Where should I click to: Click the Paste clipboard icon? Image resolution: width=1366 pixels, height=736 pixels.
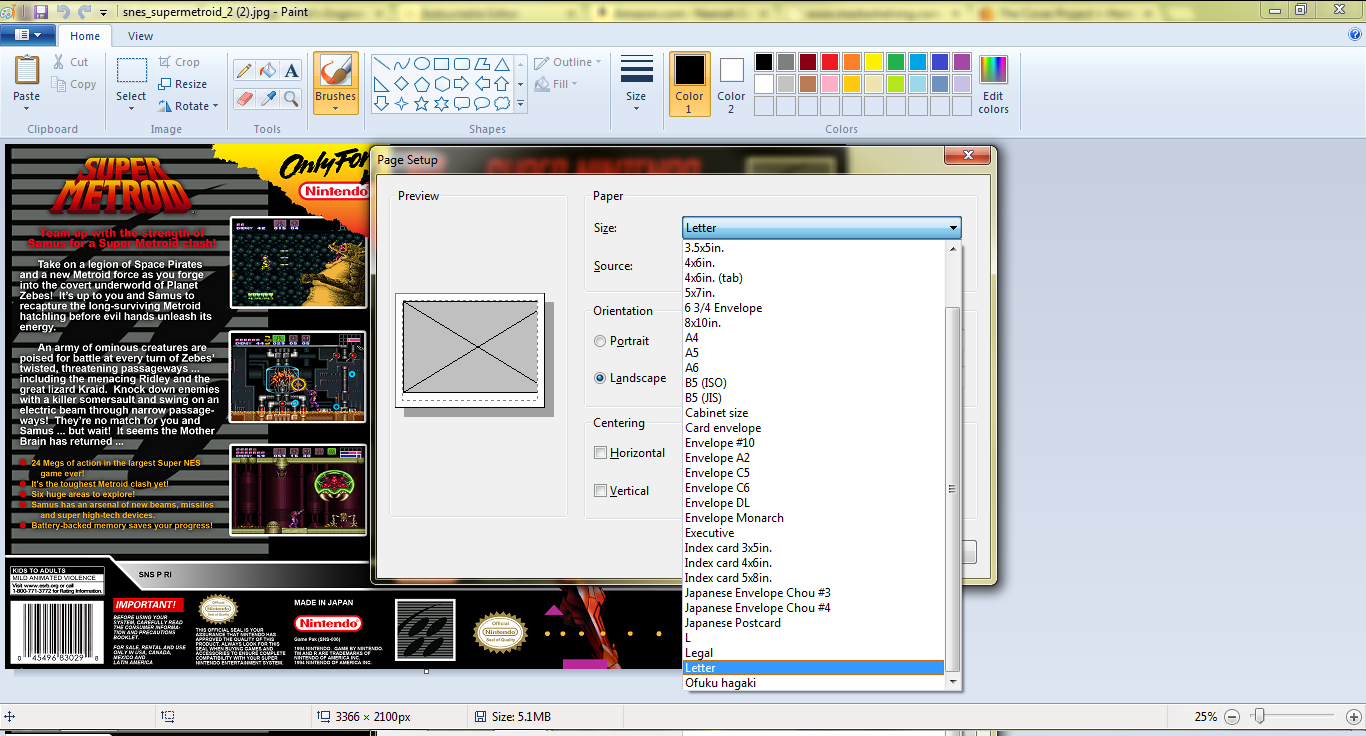pos(27,70)
